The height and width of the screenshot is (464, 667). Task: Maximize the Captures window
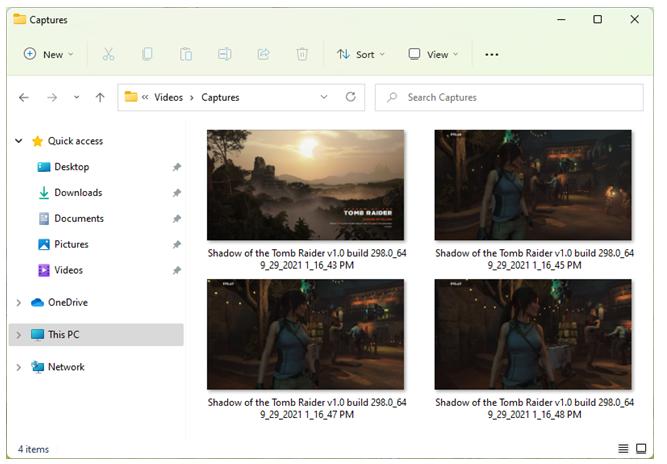point(597,19)
